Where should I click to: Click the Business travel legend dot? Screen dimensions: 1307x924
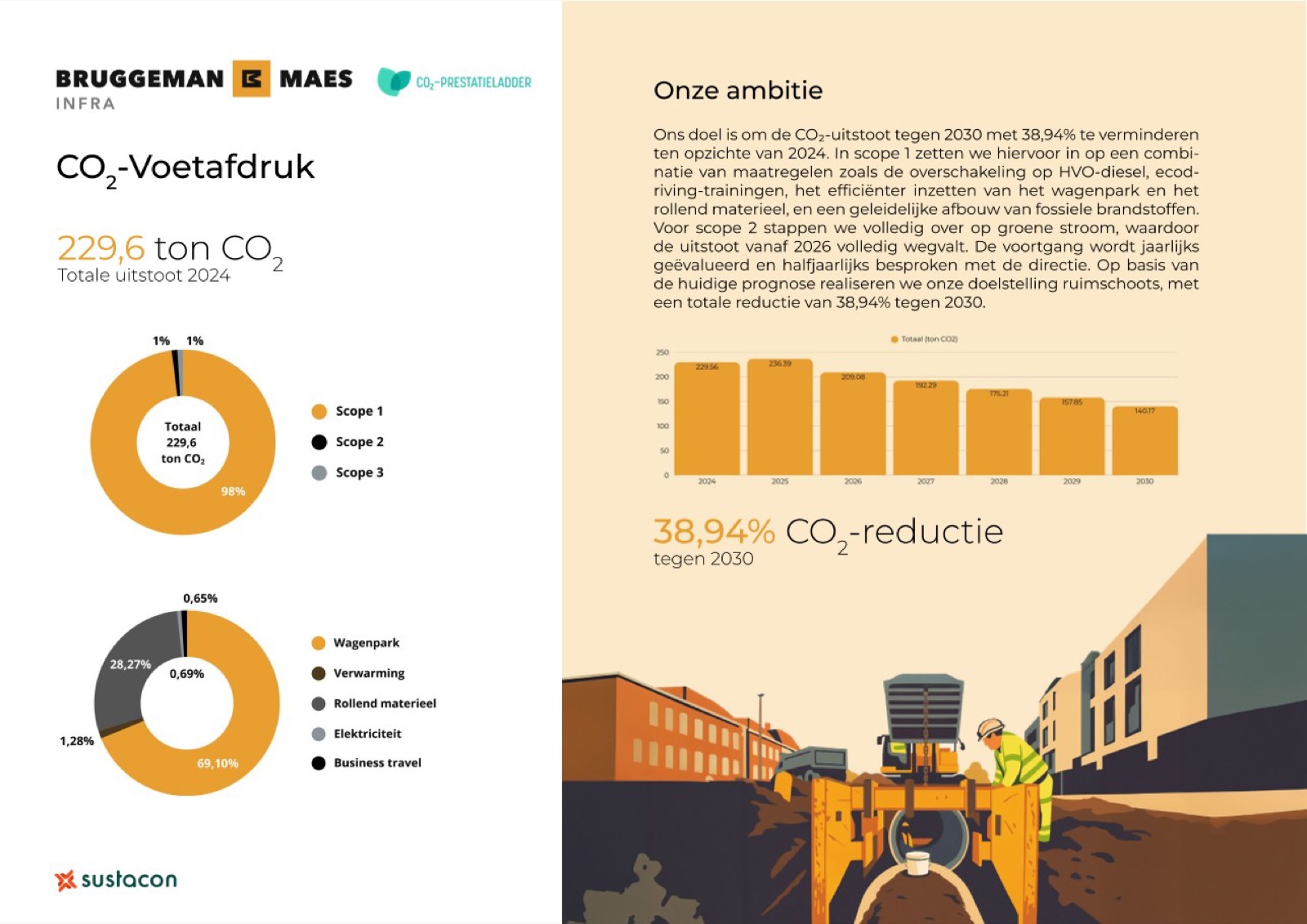[319, 763]
